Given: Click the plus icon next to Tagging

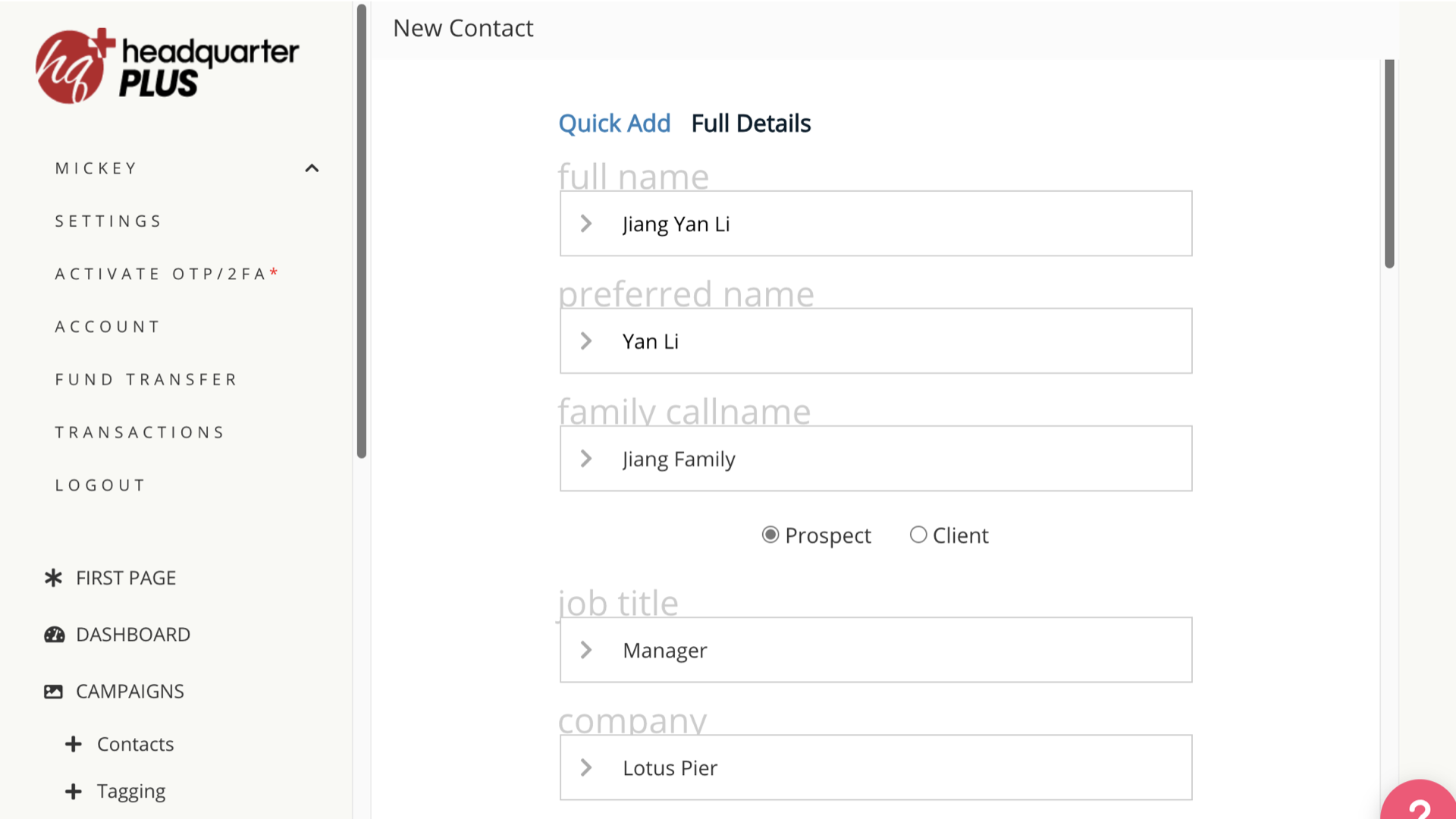Looking at the screenshot, I should [x=74, y=792].
